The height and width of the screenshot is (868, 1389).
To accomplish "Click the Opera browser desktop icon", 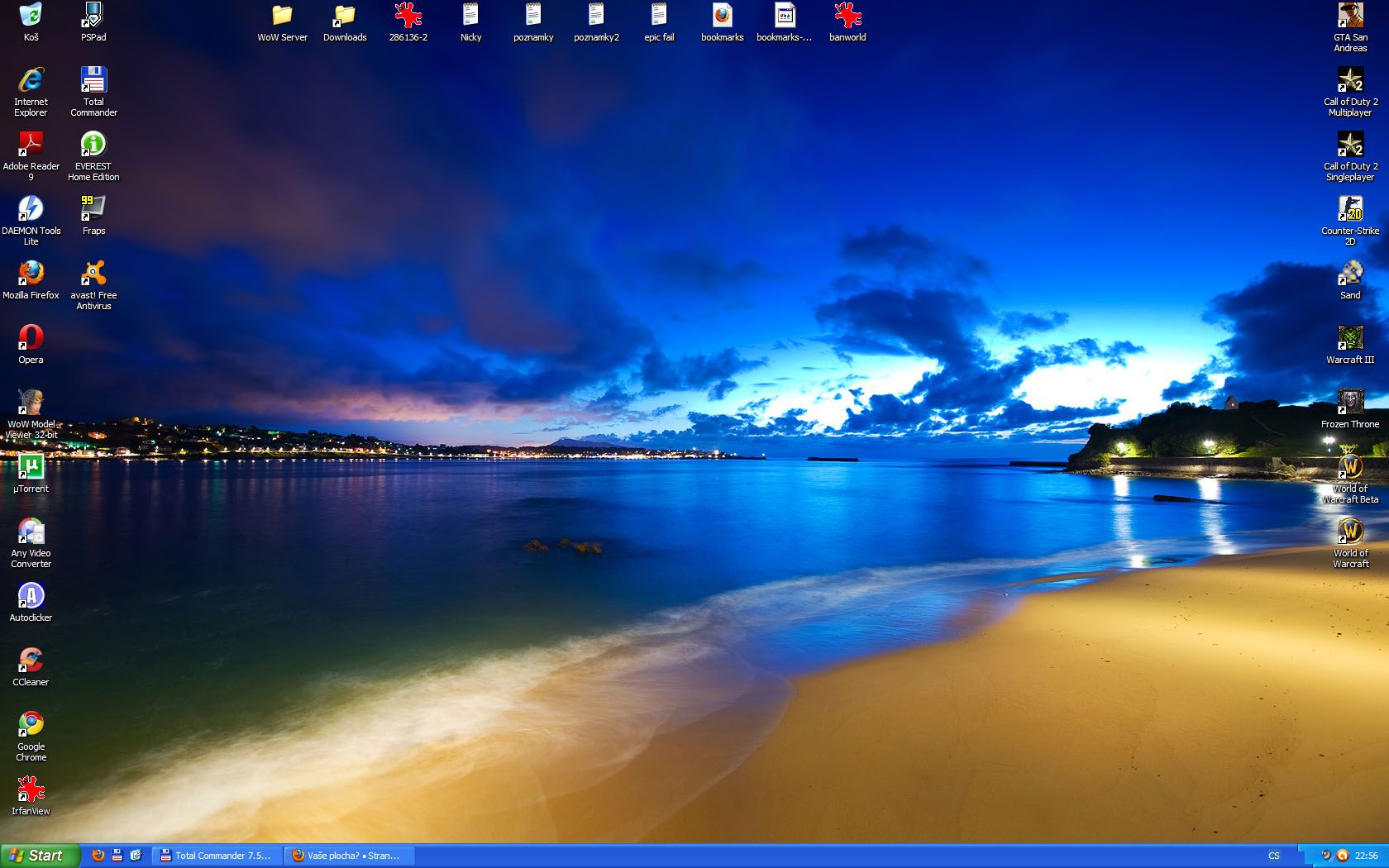I will [31, 338].
